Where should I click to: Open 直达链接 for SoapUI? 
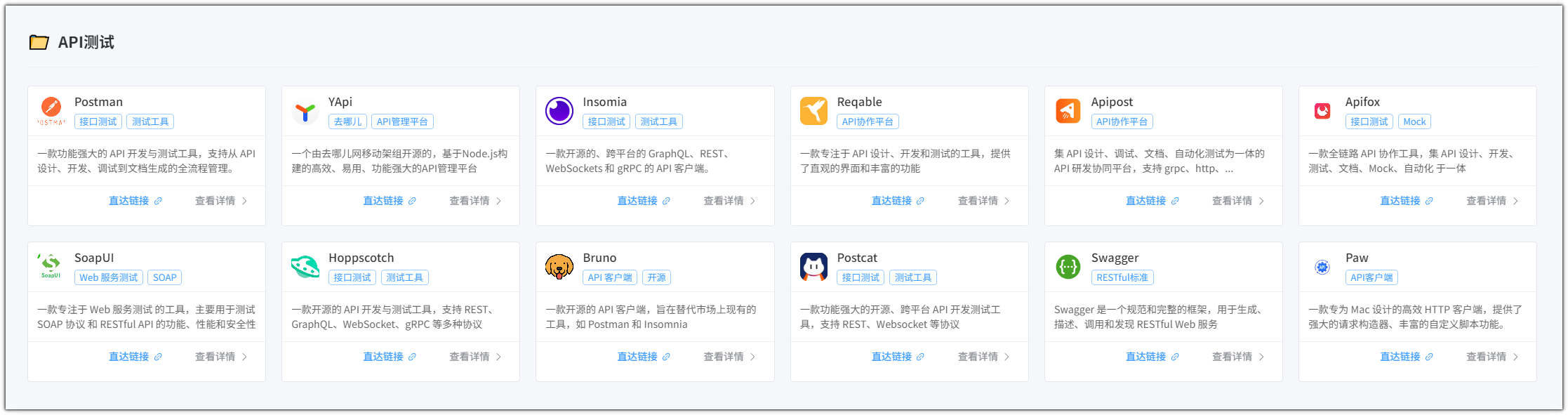(135, 357)
